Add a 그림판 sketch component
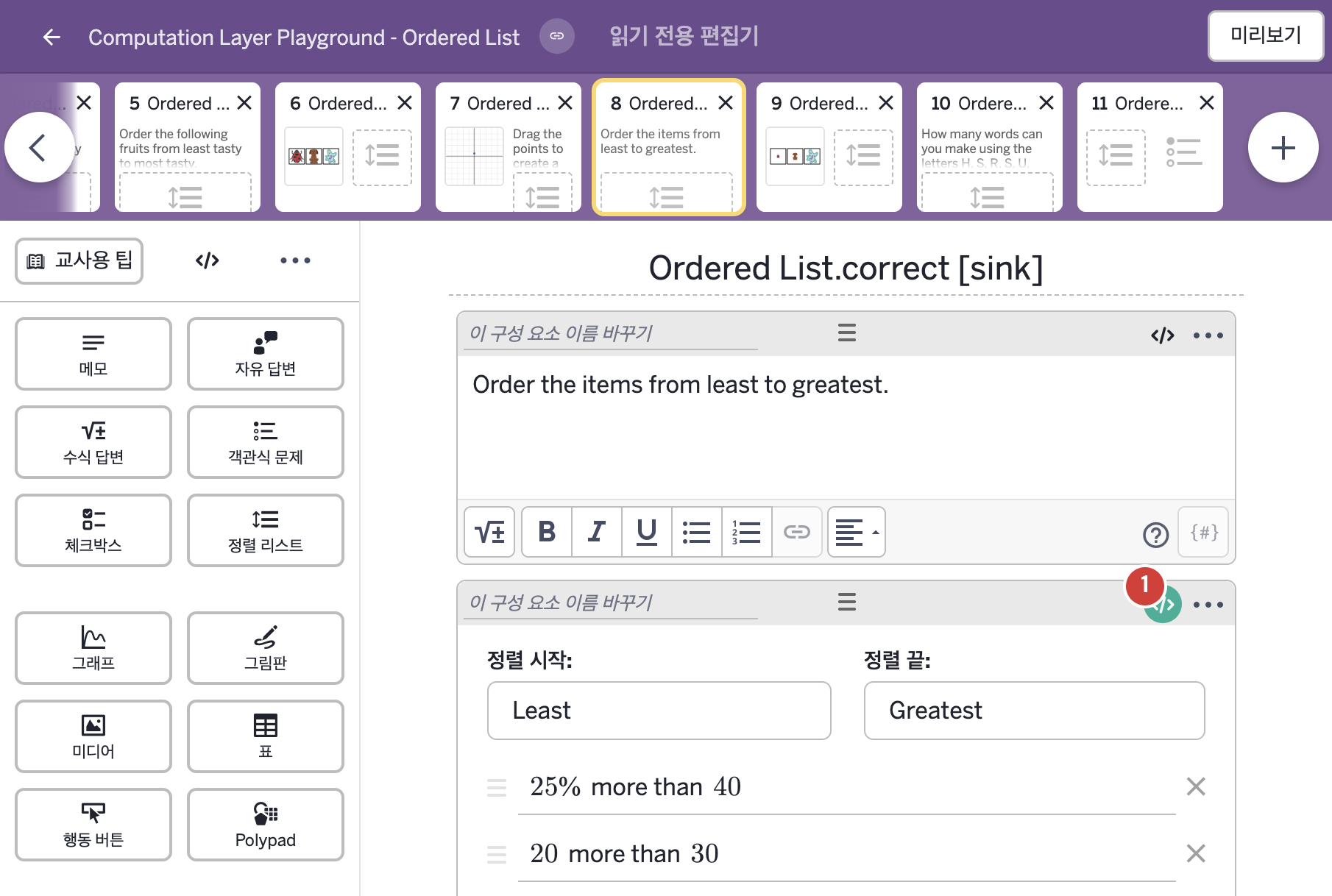This screenshot has width=1332, height=896. pos(266,648)
